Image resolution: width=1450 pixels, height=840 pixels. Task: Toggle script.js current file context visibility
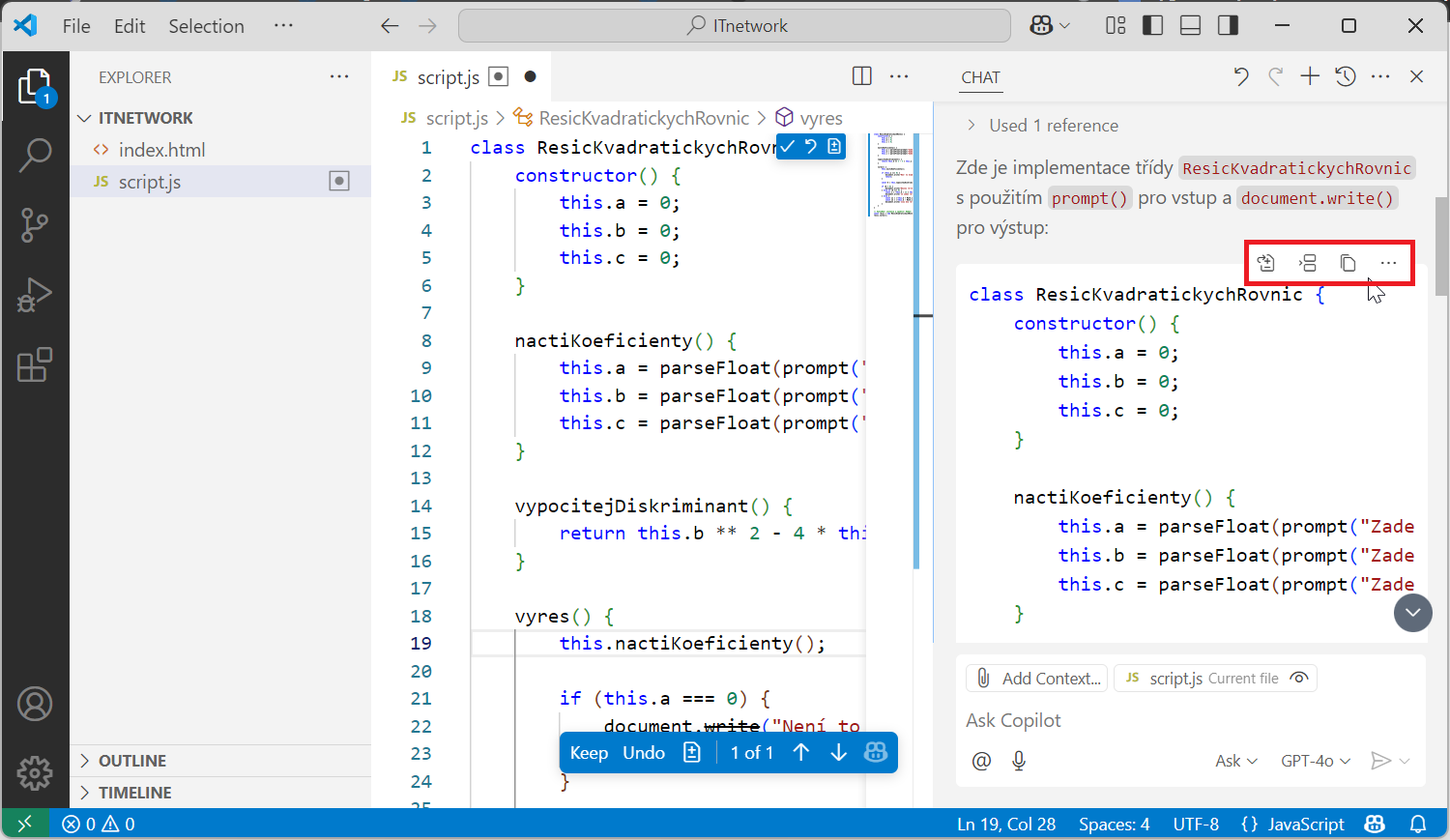pos(1300,678)
